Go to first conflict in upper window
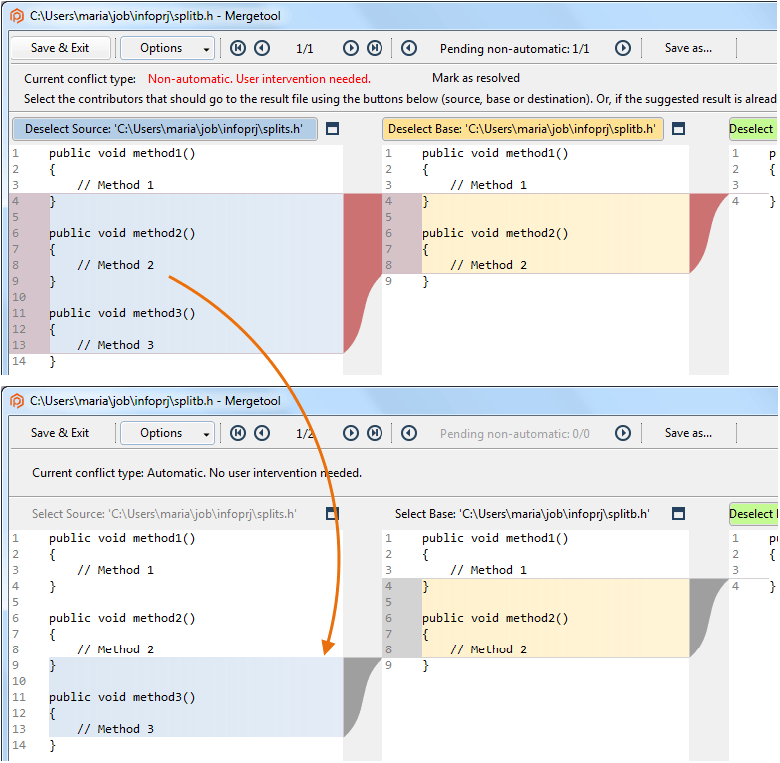This screenshot has width=780, height=763. click(238, 48)
